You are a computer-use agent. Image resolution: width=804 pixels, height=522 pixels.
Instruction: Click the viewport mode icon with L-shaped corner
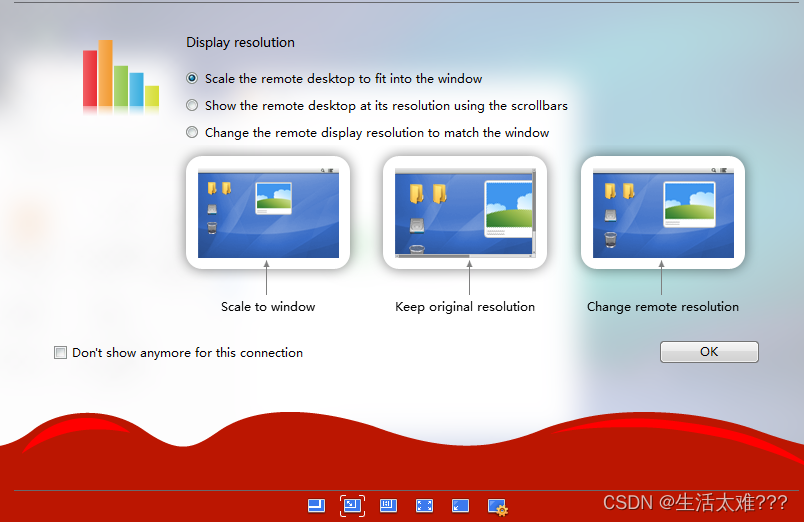[316, 506]
